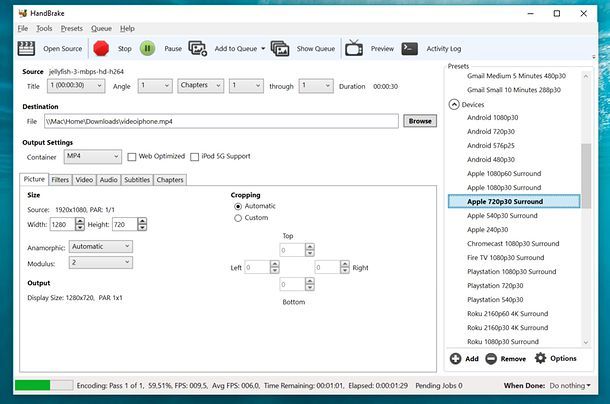Select Automatic cropping radio button
The height and width of the screenshot is (404, 610).
238,206
